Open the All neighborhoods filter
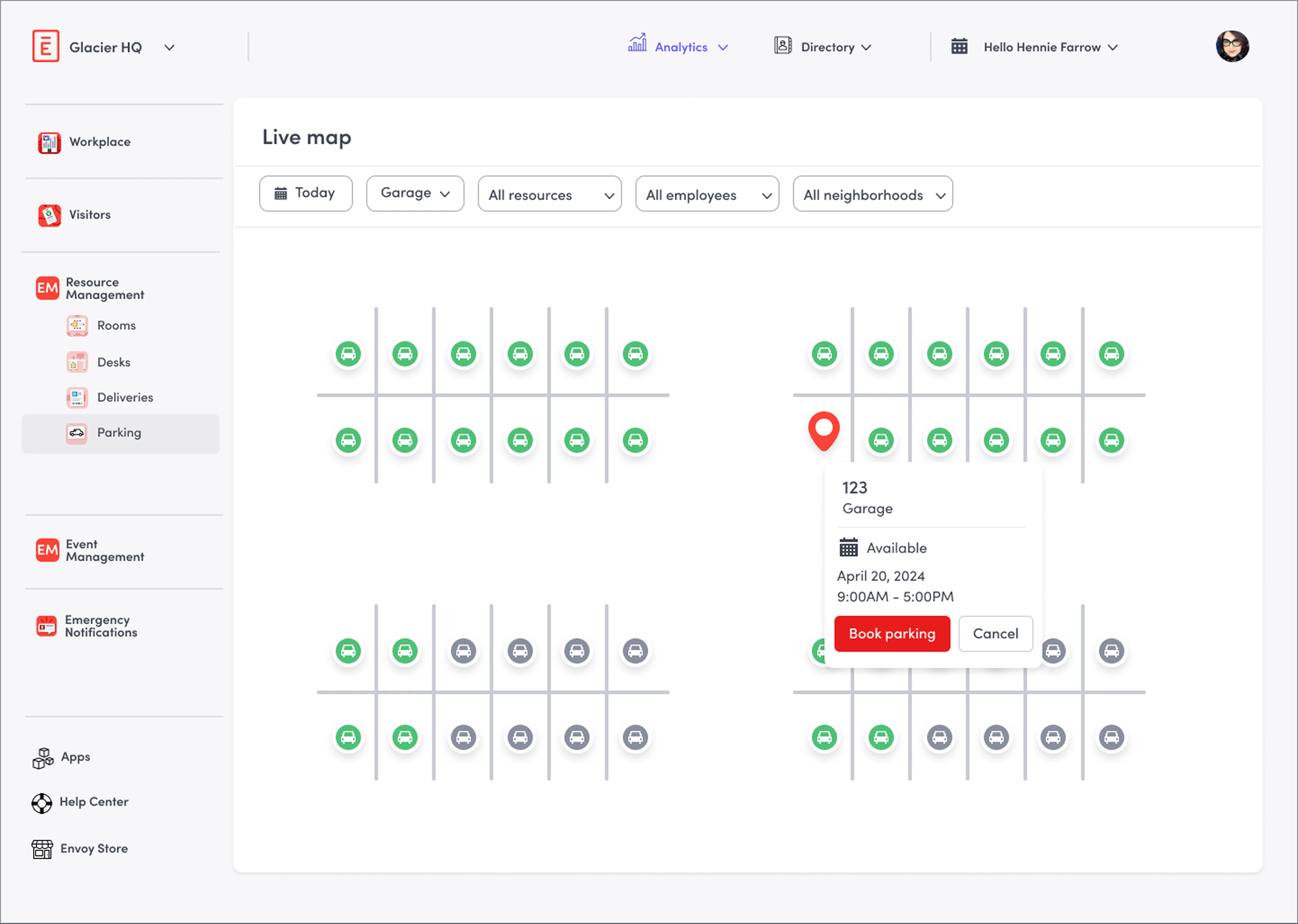Viewport: 1298px width, 924px height. pos(873,194)
